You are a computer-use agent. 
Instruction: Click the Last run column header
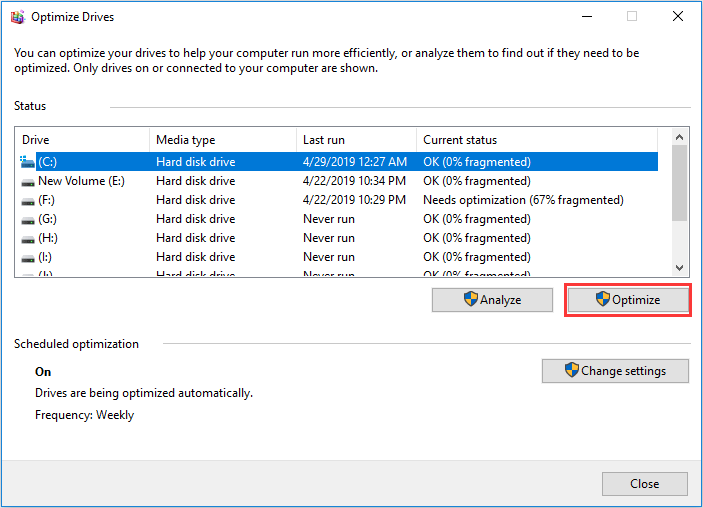pos(356,140)
